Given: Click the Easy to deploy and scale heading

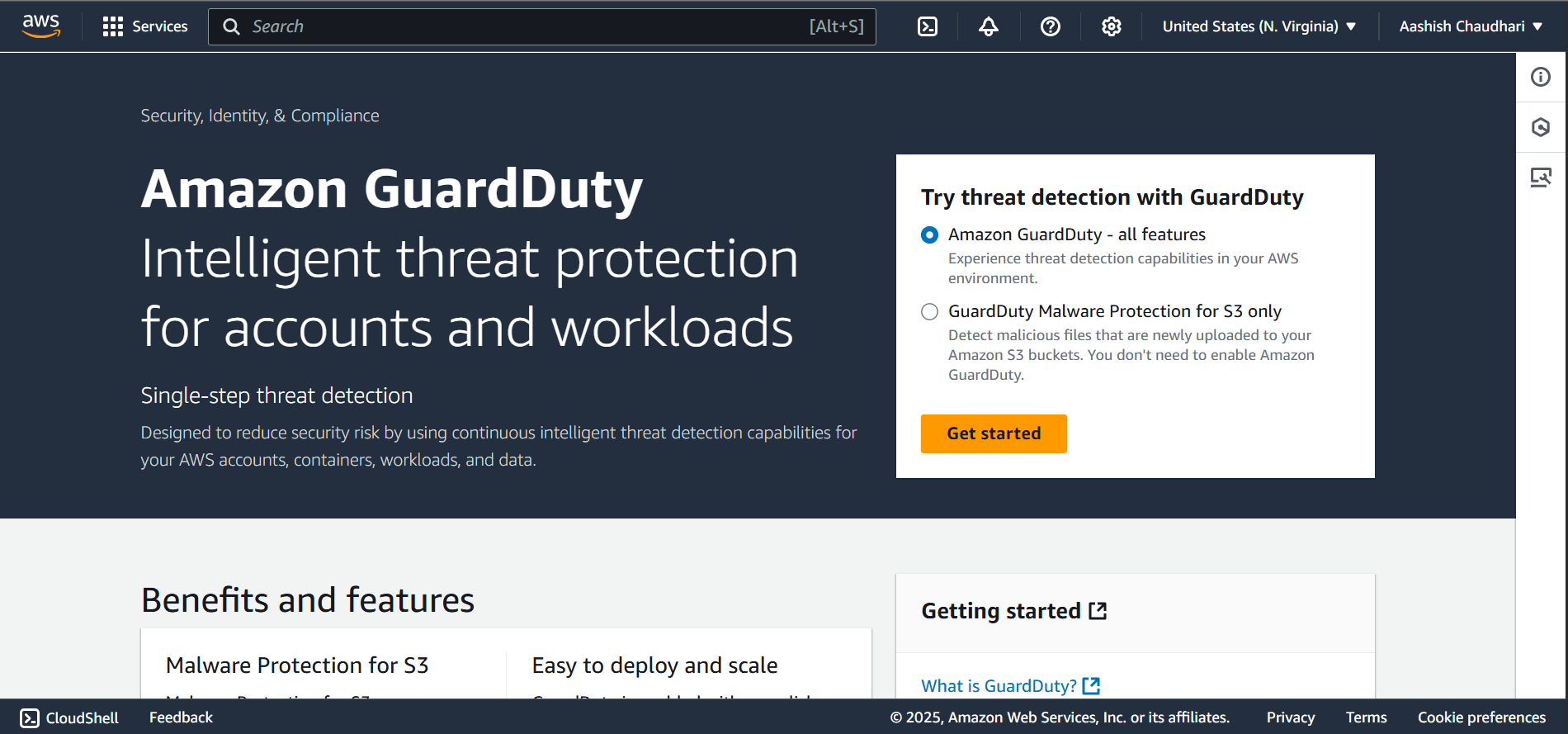Looking at the screenshot, I should coord(654,665).
